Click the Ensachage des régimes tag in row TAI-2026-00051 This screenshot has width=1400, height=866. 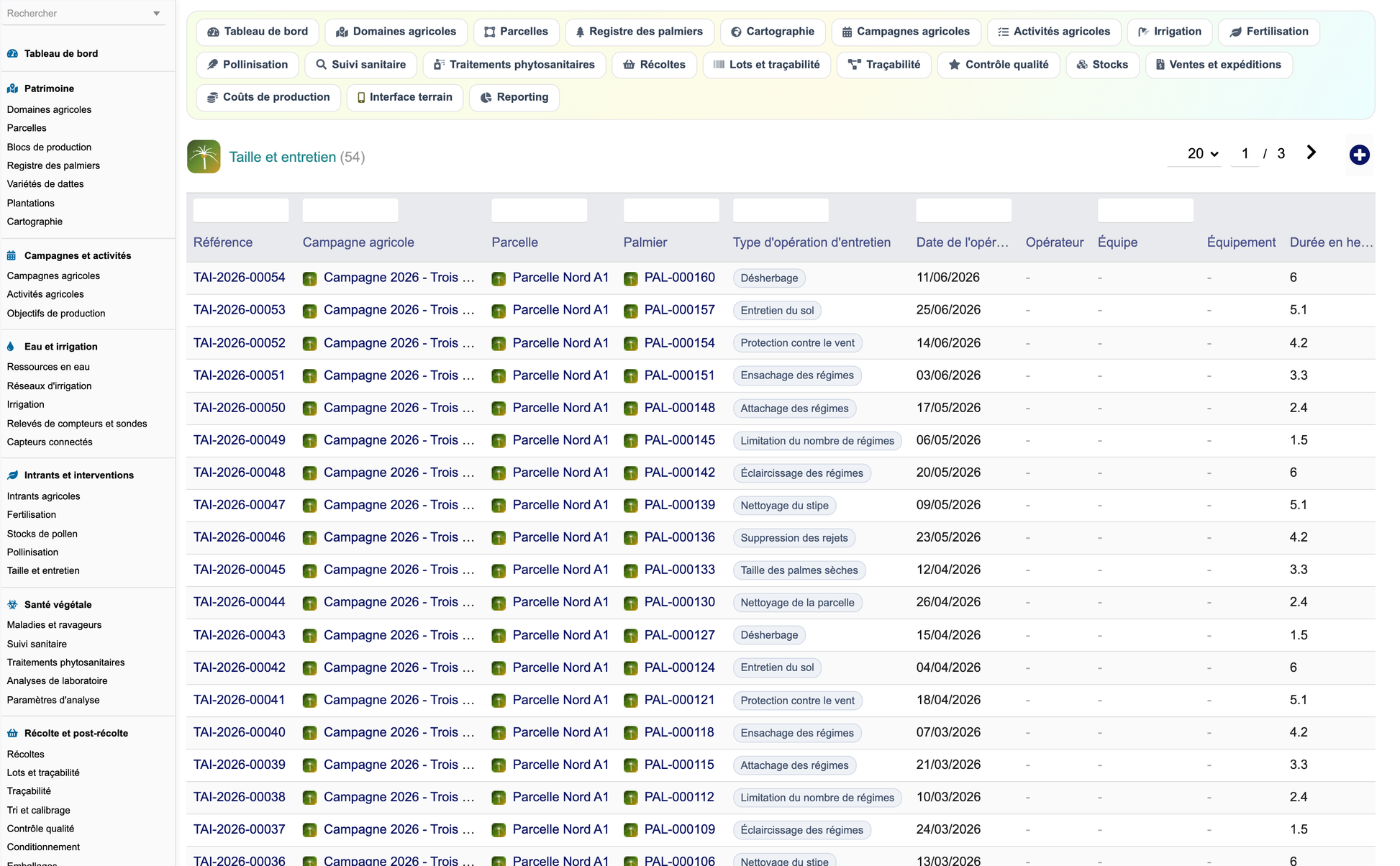(797, 375)
